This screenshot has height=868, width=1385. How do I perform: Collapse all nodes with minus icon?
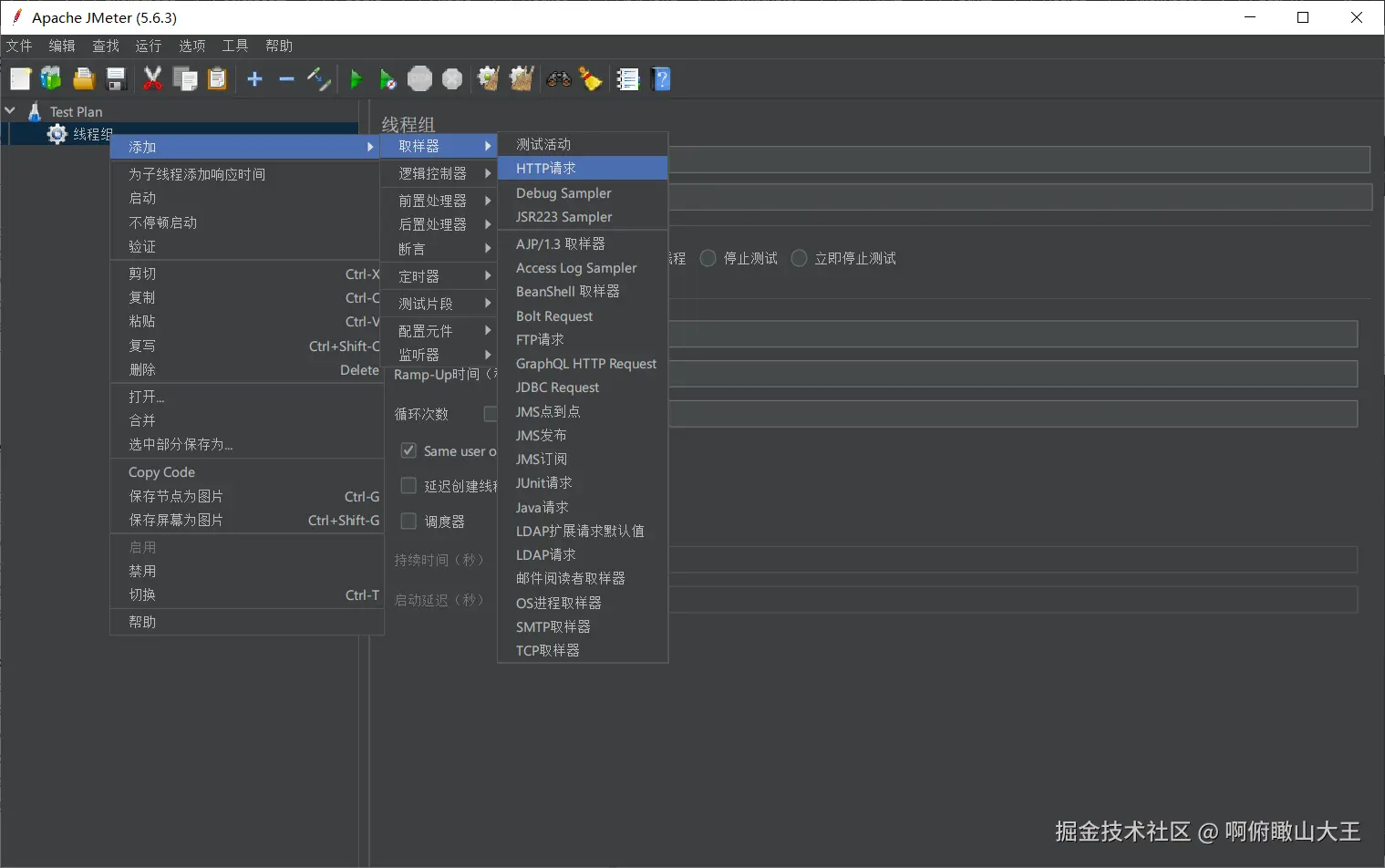pos(286,79)
